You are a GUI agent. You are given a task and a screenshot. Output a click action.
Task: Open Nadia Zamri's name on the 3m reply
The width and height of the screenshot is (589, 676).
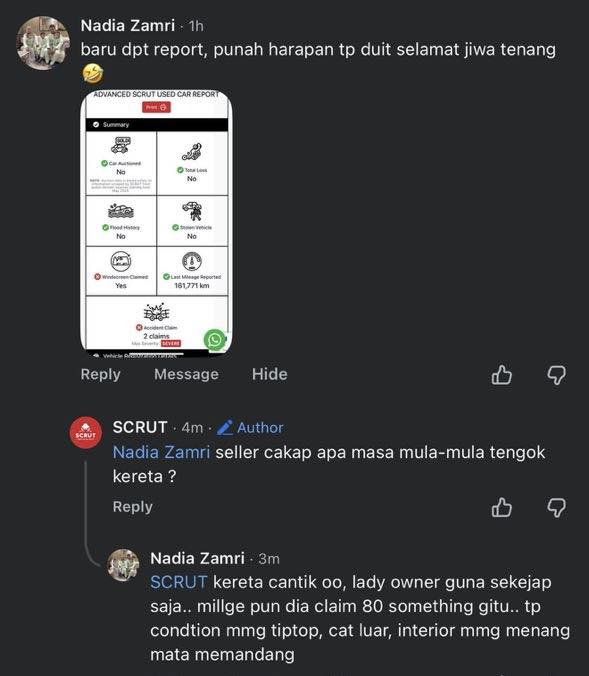coord(197,559)
